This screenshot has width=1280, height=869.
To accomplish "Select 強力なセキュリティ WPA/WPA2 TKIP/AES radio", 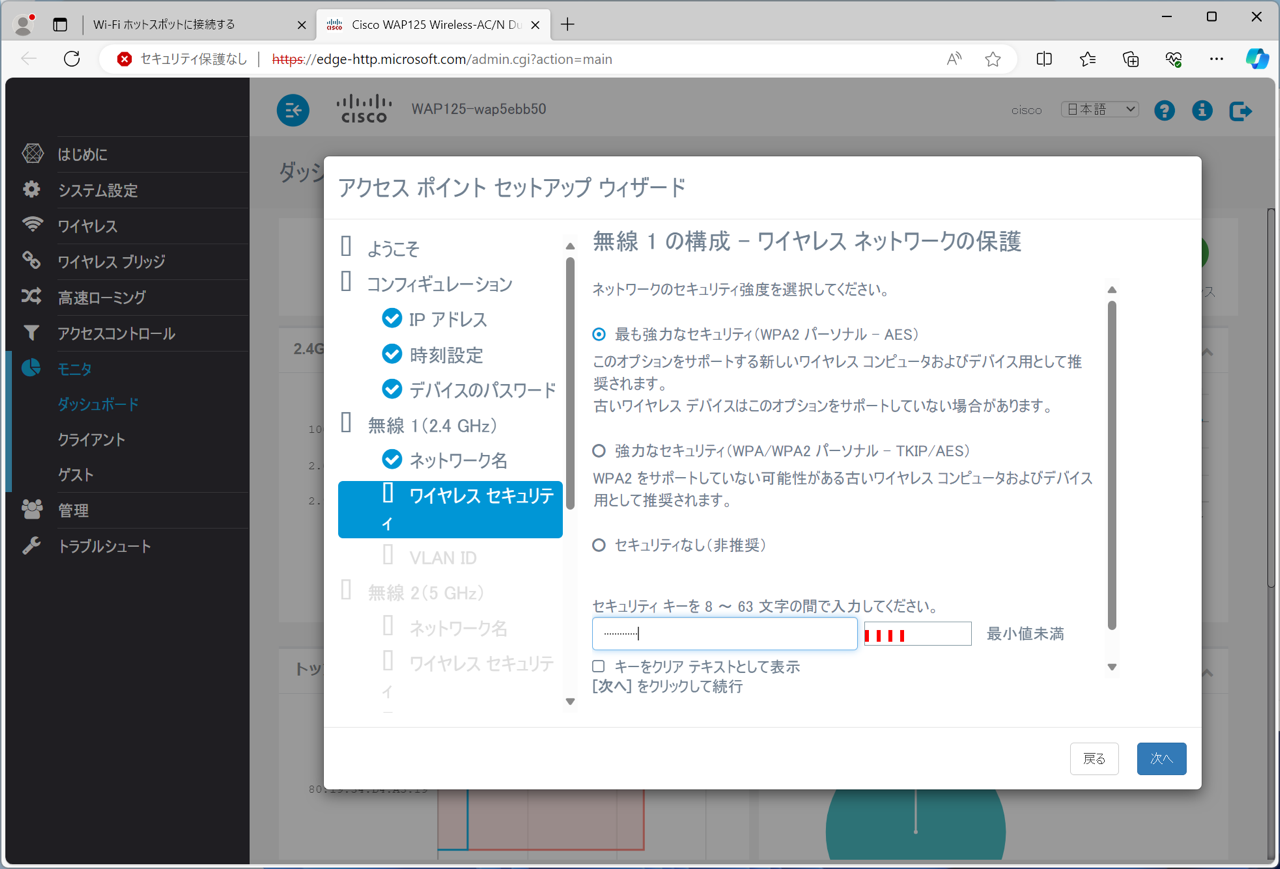I will [599, 451].
